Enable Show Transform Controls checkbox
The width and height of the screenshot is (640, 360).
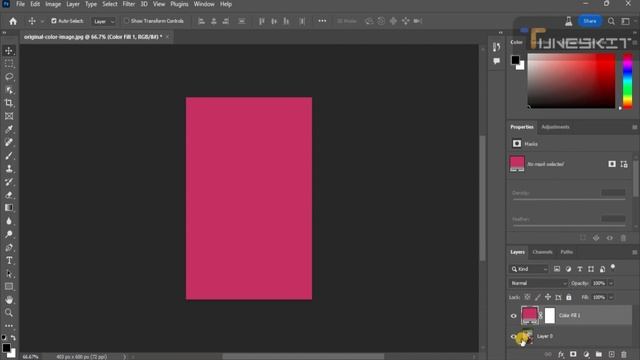pos(127,21)
